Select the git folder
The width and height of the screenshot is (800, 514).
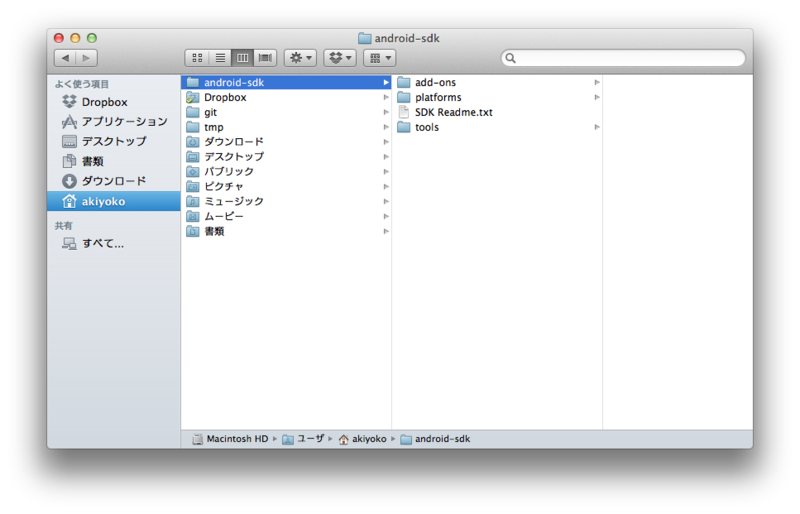tap(286, 112)
